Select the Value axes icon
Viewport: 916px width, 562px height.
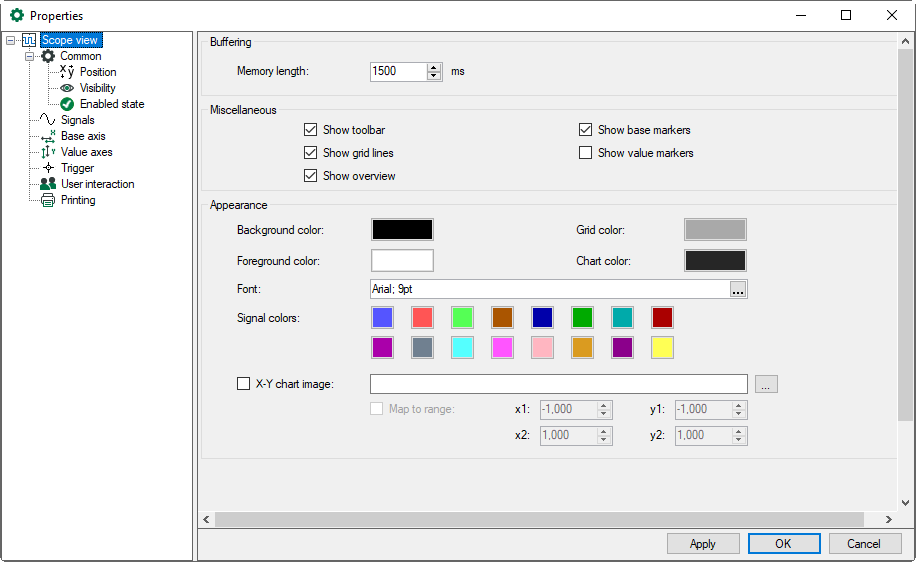click(x=48, y=152)
